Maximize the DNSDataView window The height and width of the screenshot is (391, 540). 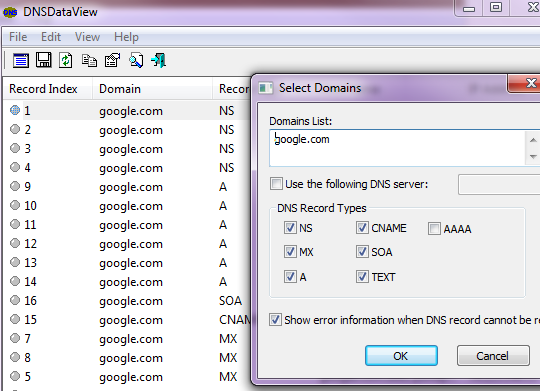[x=496, y=8]
